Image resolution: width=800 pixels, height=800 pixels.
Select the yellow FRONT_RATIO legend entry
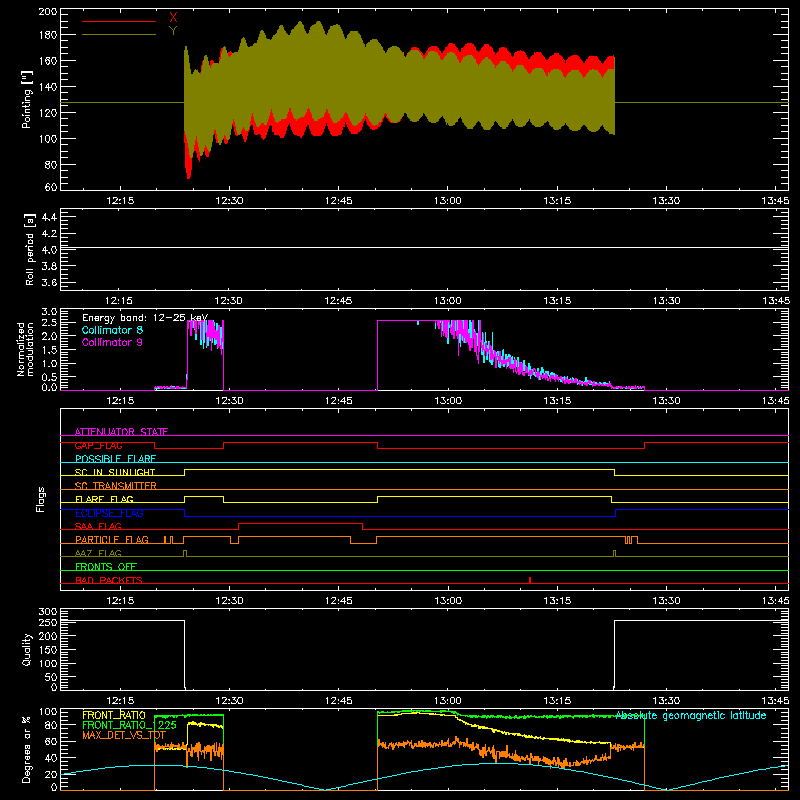114,715
